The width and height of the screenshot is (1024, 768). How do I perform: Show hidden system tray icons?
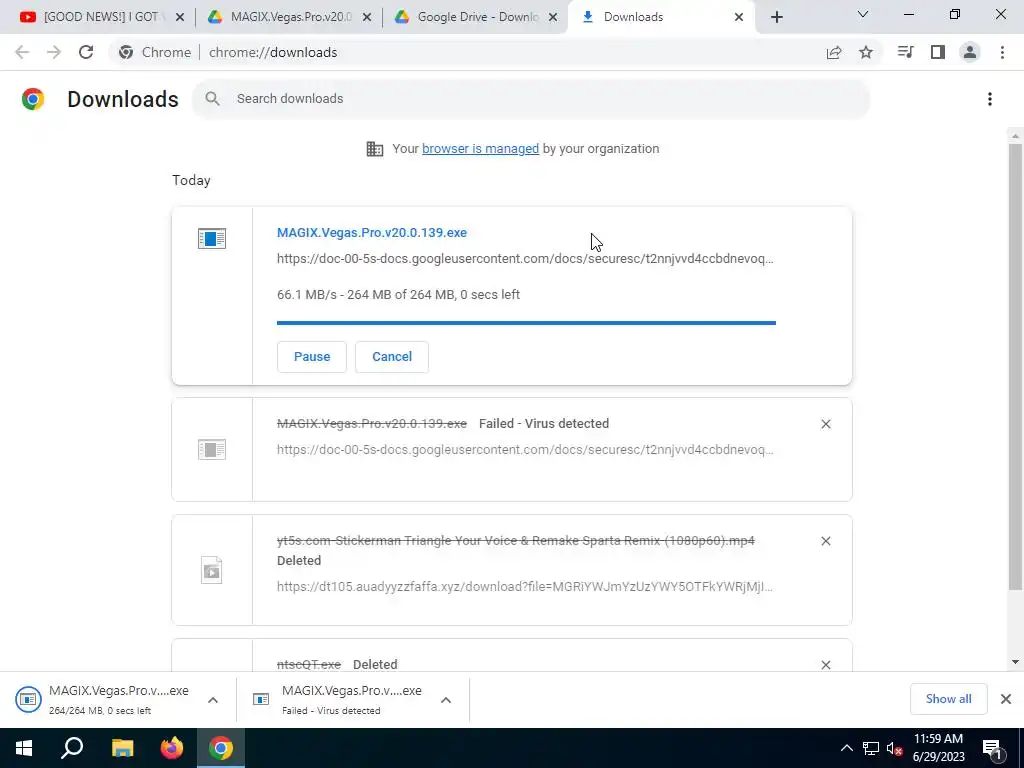pos(846,748)
